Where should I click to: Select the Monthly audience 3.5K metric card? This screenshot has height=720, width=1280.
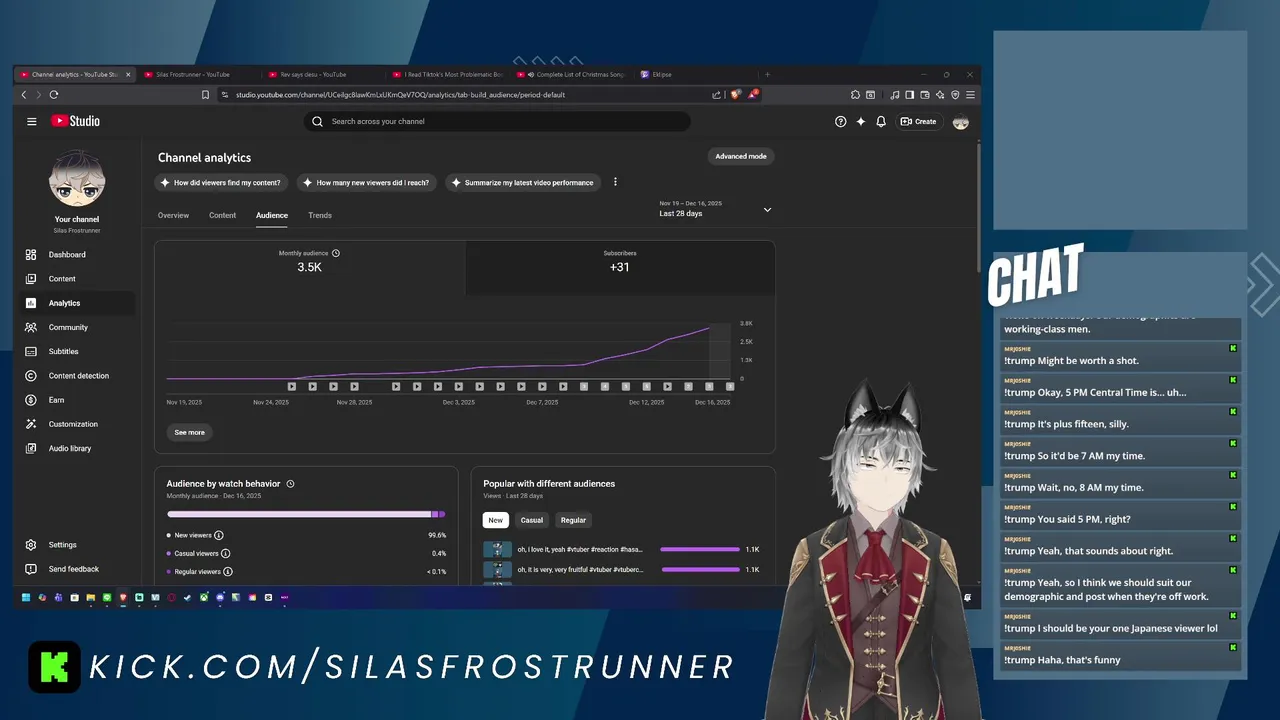pyautogui.click(x=310, y=268)
